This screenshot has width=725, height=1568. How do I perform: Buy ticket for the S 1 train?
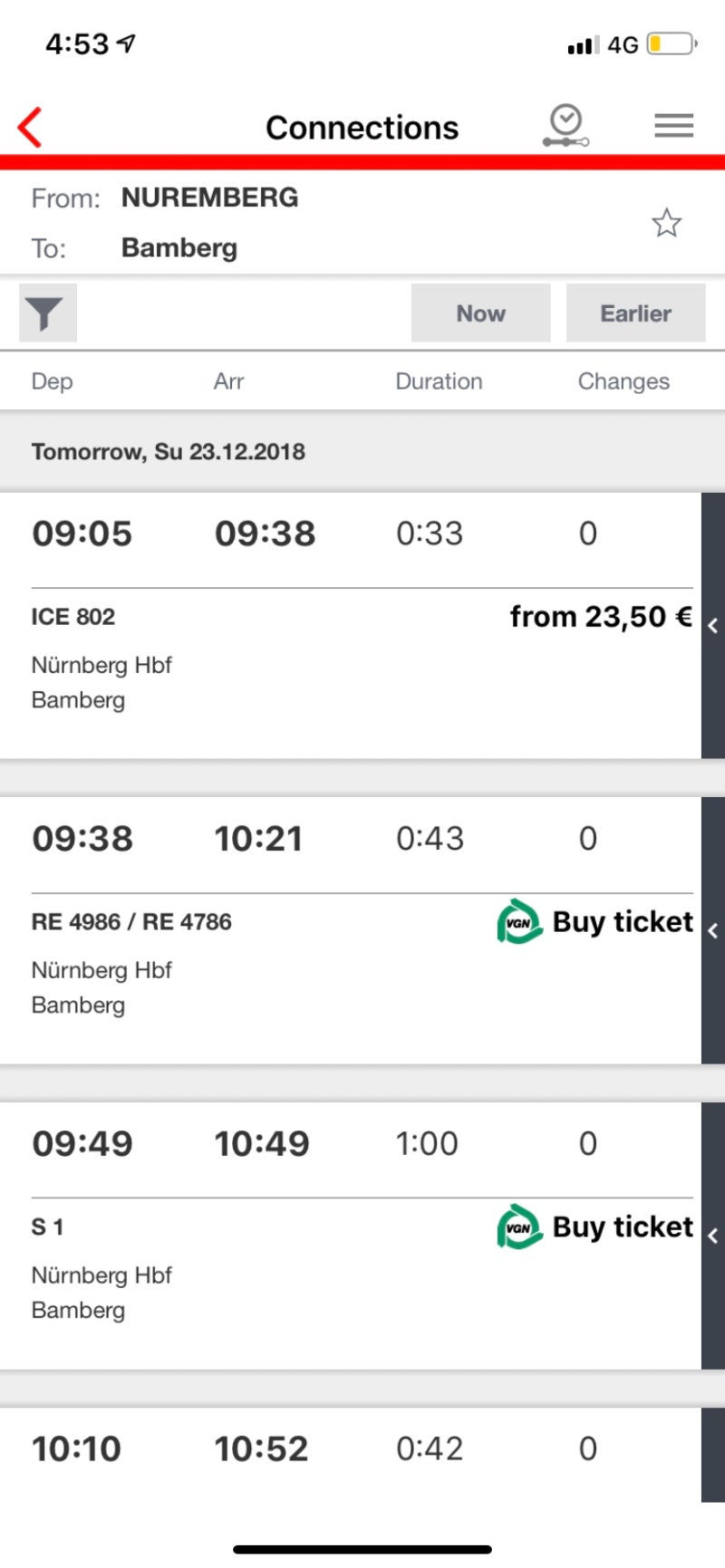[623, 1227]
